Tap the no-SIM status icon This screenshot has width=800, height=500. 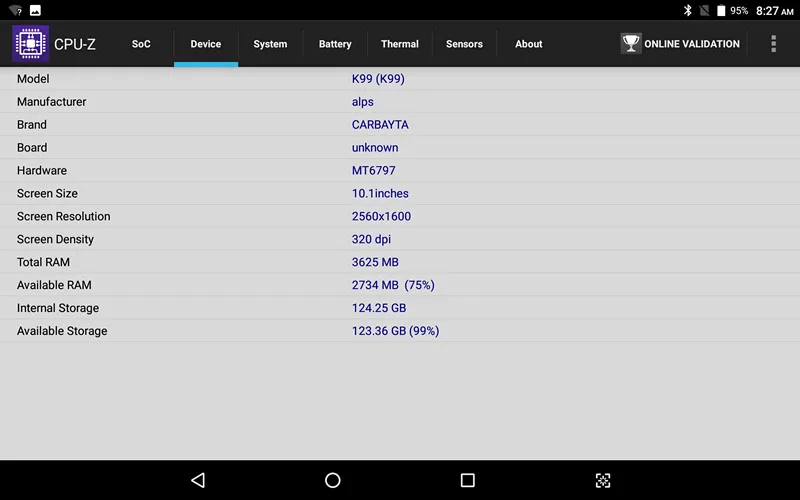click(704, 10)
